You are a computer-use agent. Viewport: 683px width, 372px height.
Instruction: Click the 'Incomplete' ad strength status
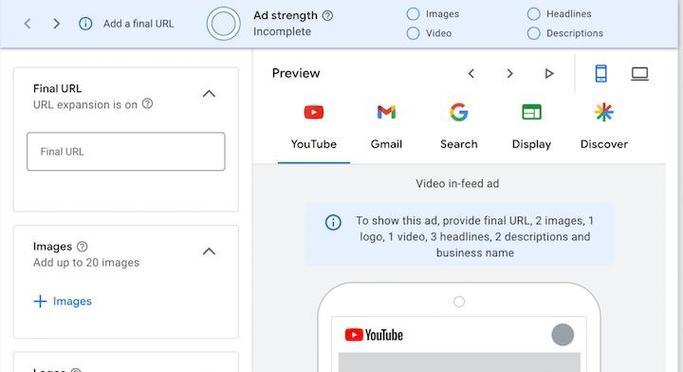pyautogui.click(x=282, y=32)
